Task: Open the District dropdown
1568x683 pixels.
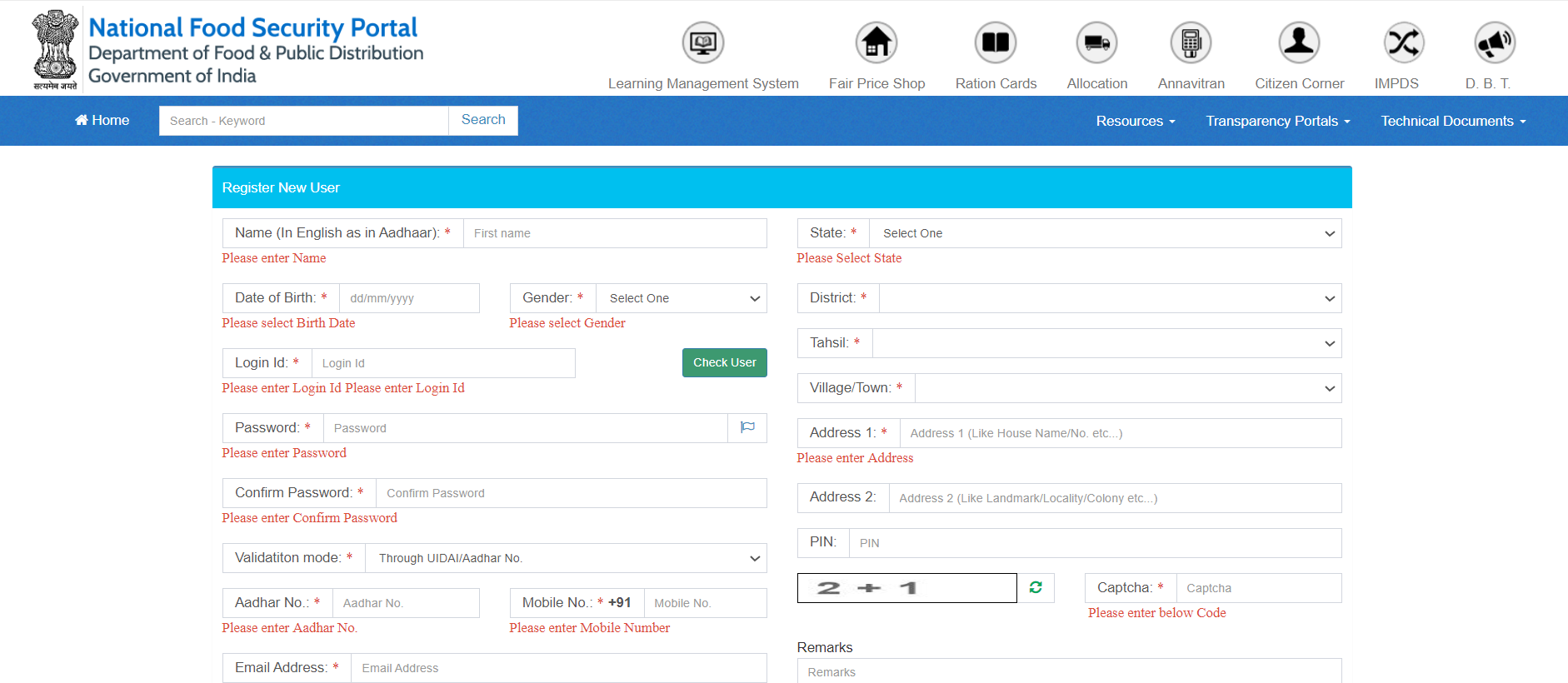Action: click(x=1110, y=298)
